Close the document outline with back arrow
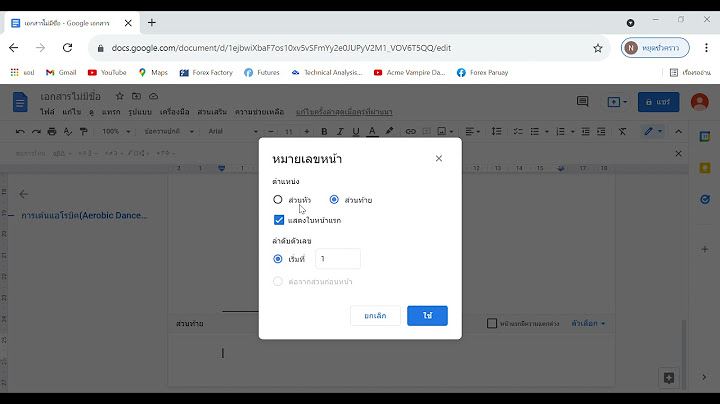The width and height of the screenshot is (720, 404). click(x=24, y=194)
